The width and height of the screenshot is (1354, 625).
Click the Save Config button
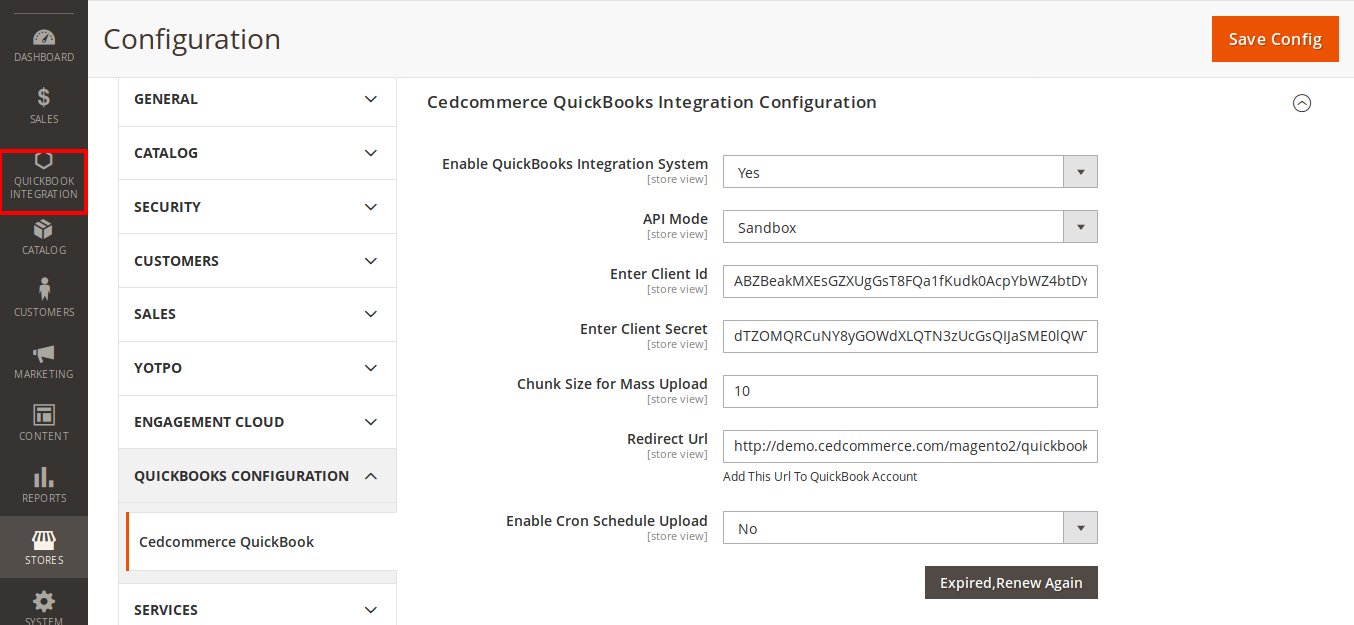pos(1275,38)
